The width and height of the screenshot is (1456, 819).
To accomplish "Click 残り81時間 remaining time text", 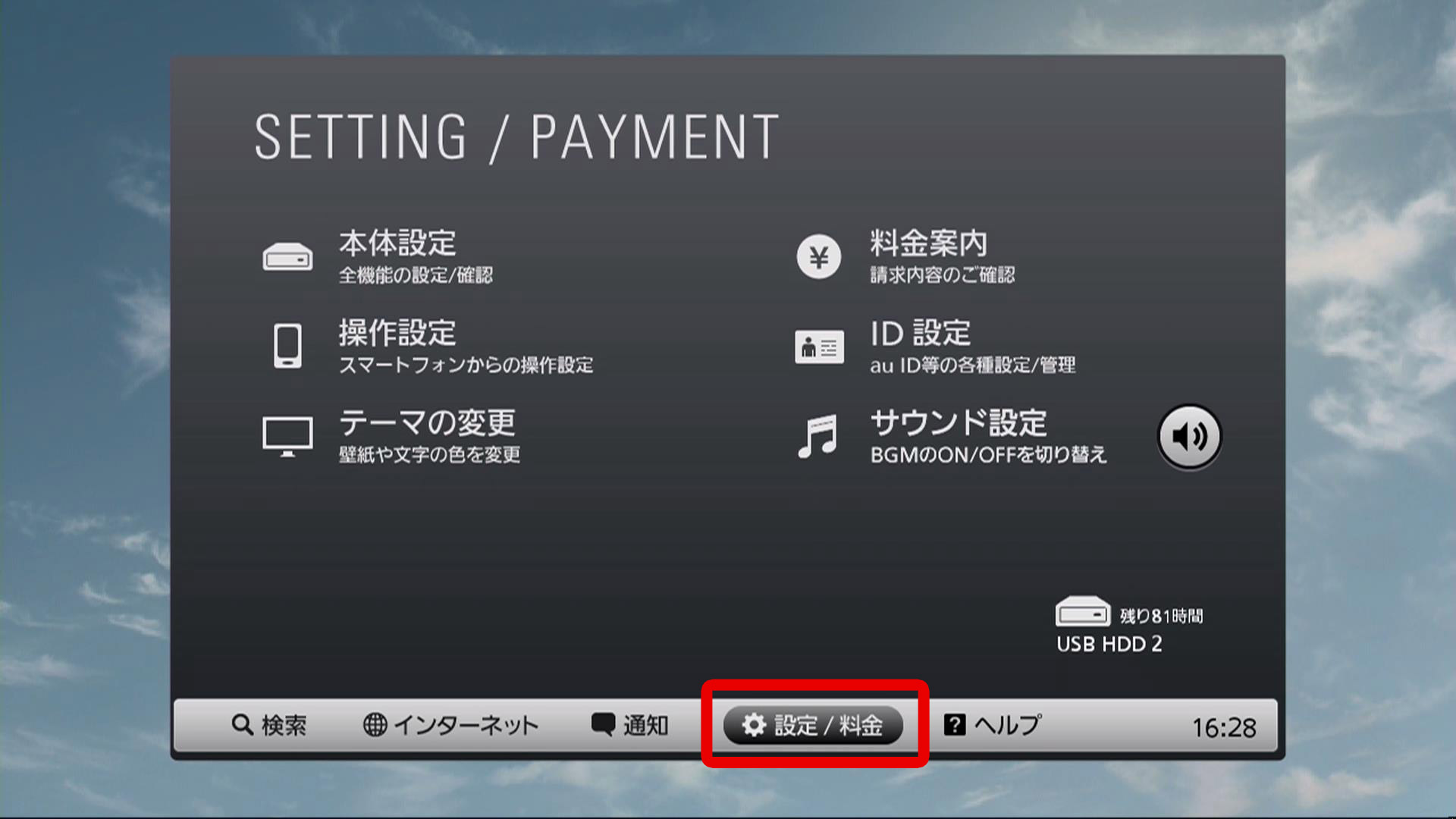I will click(1161, 616).
